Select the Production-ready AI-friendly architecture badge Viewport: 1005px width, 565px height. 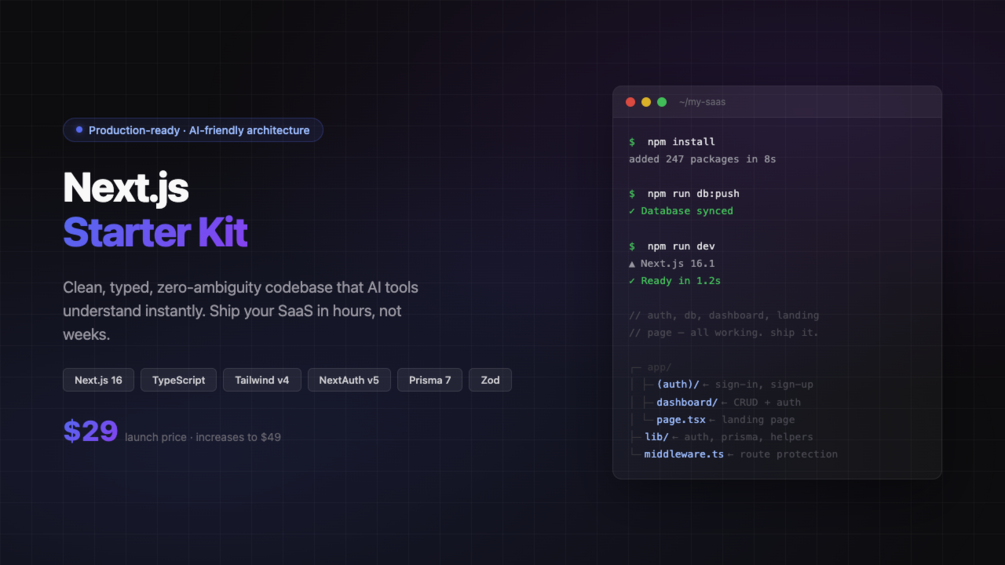pyautogui.click(x=193, y=130)
